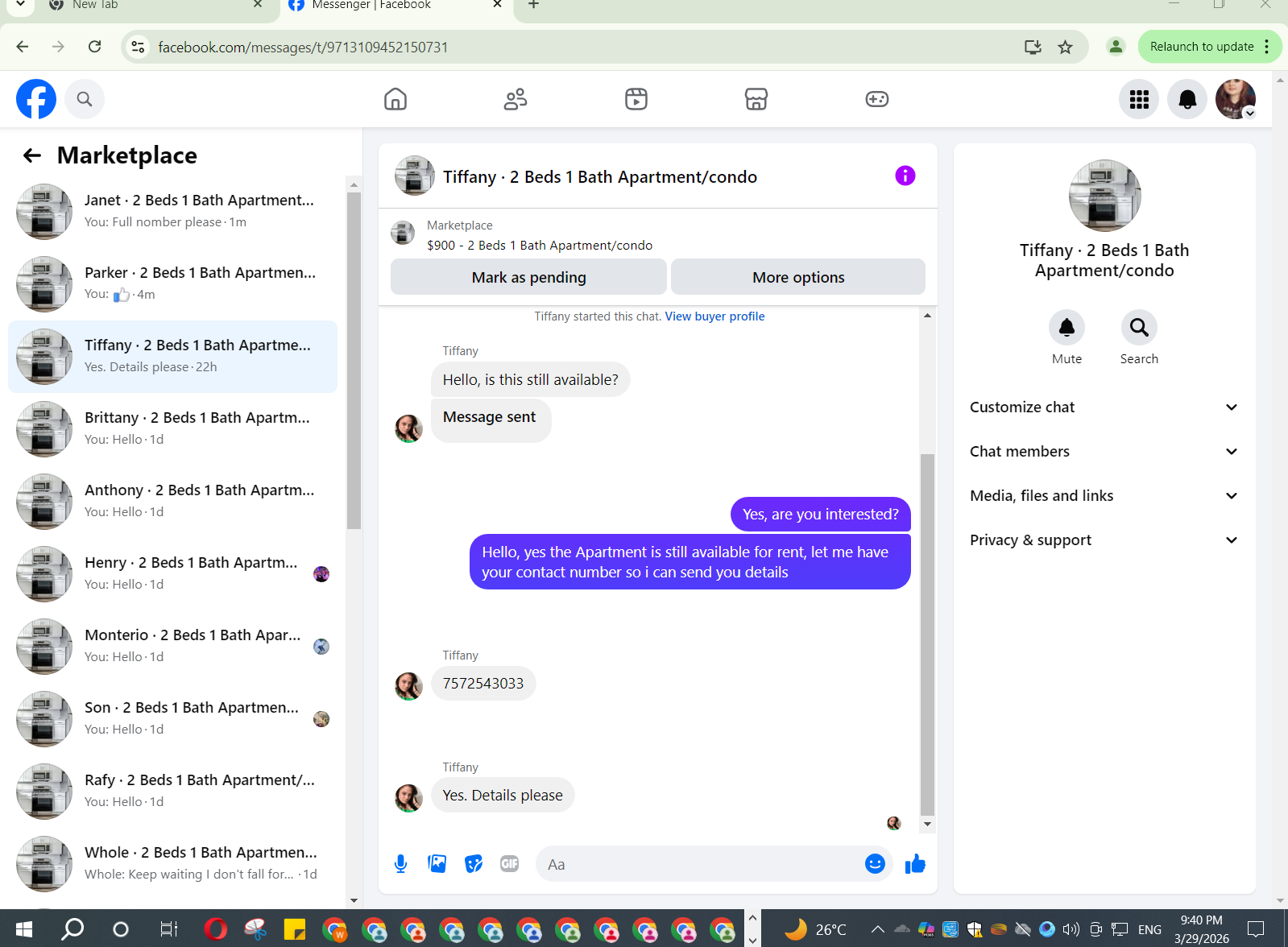Click the browser address bar URL
Viewport: 1288px width, 947px height.
tap(303, 48)
